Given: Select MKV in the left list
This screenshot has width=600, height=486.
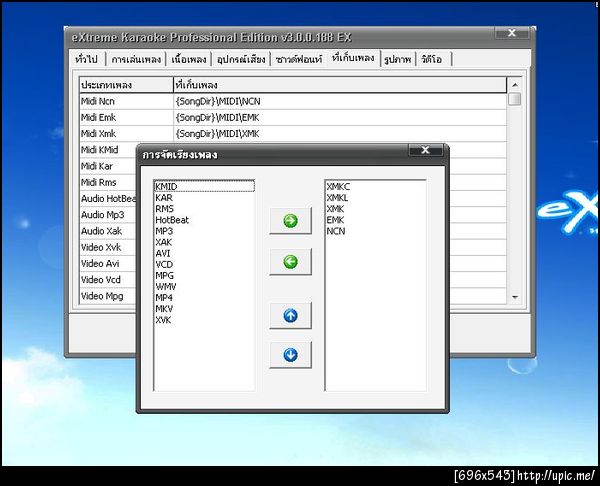Looking at the screenshot, I should point(204,308).
